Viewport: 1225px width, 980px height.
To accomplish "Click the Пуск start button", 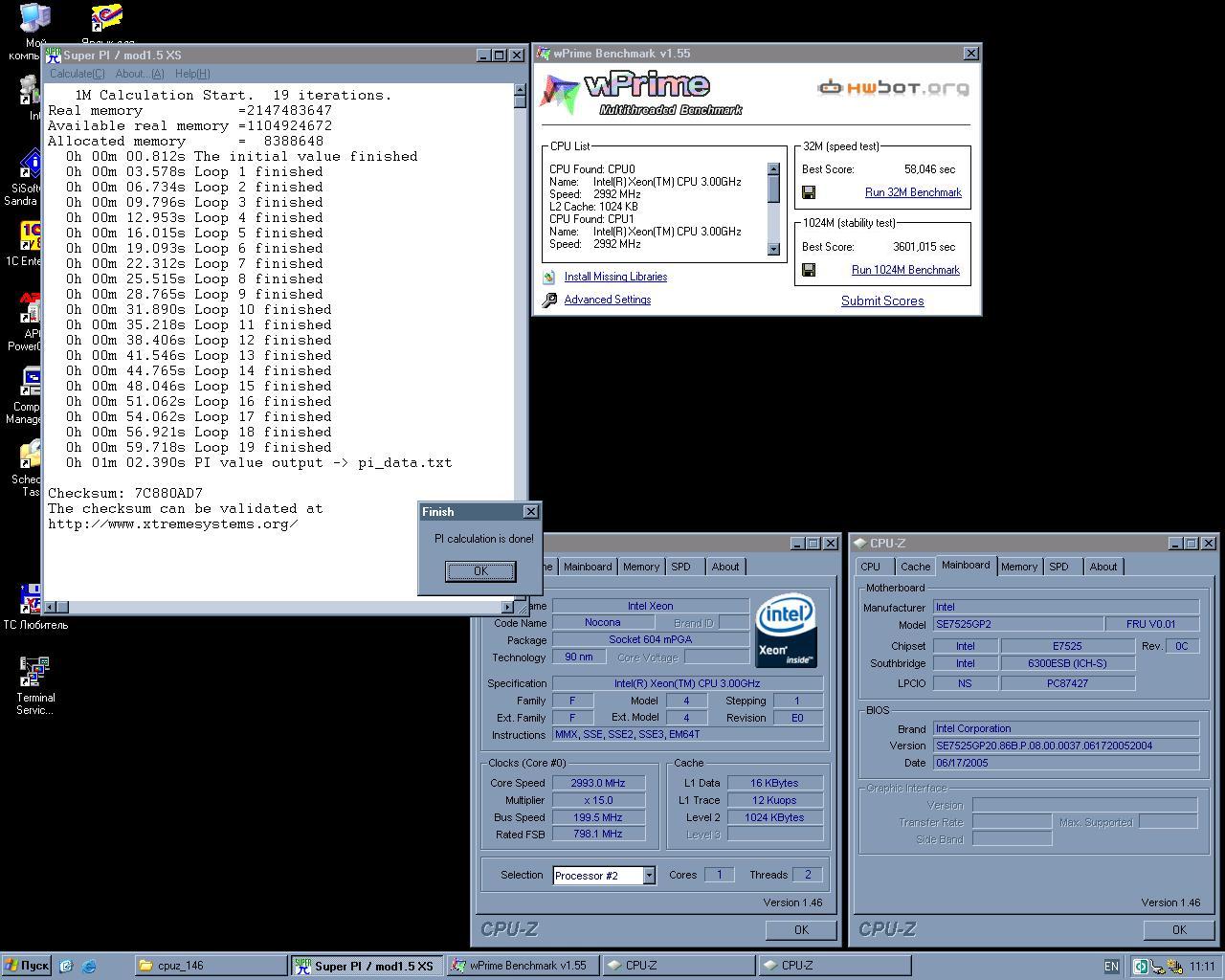I will click(27, 966).
